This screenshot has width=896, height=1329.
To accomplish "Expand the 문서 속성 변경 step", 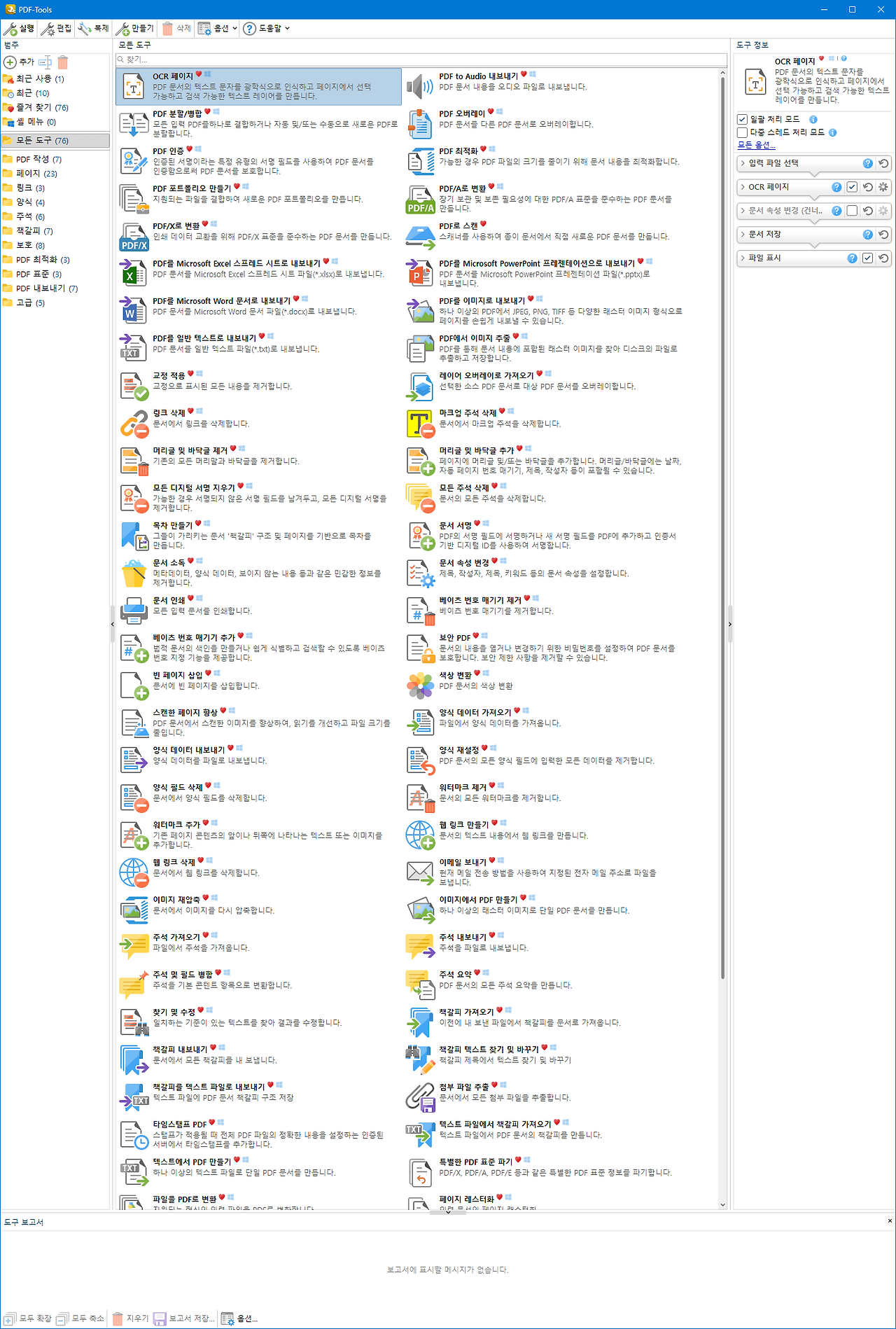I will click(743, 211).
